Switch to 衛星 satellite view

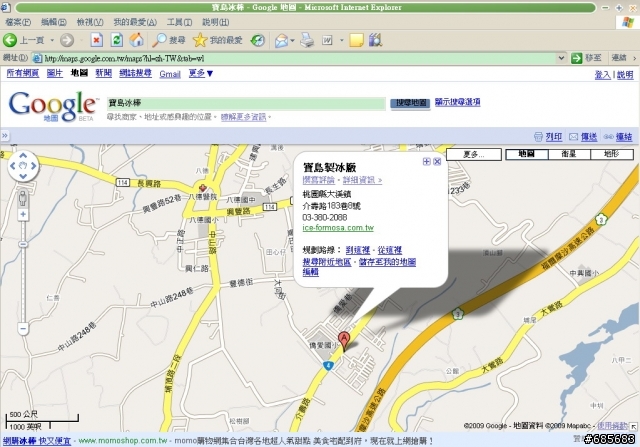(569, 154)
